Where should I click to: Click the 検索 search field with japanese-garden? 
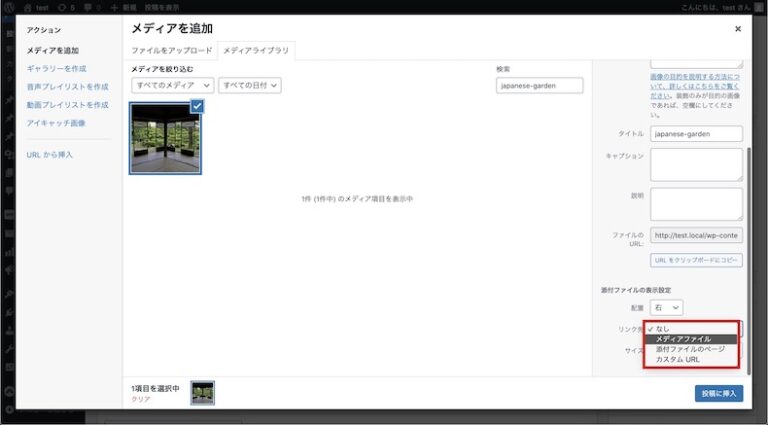tap(539, 86)
